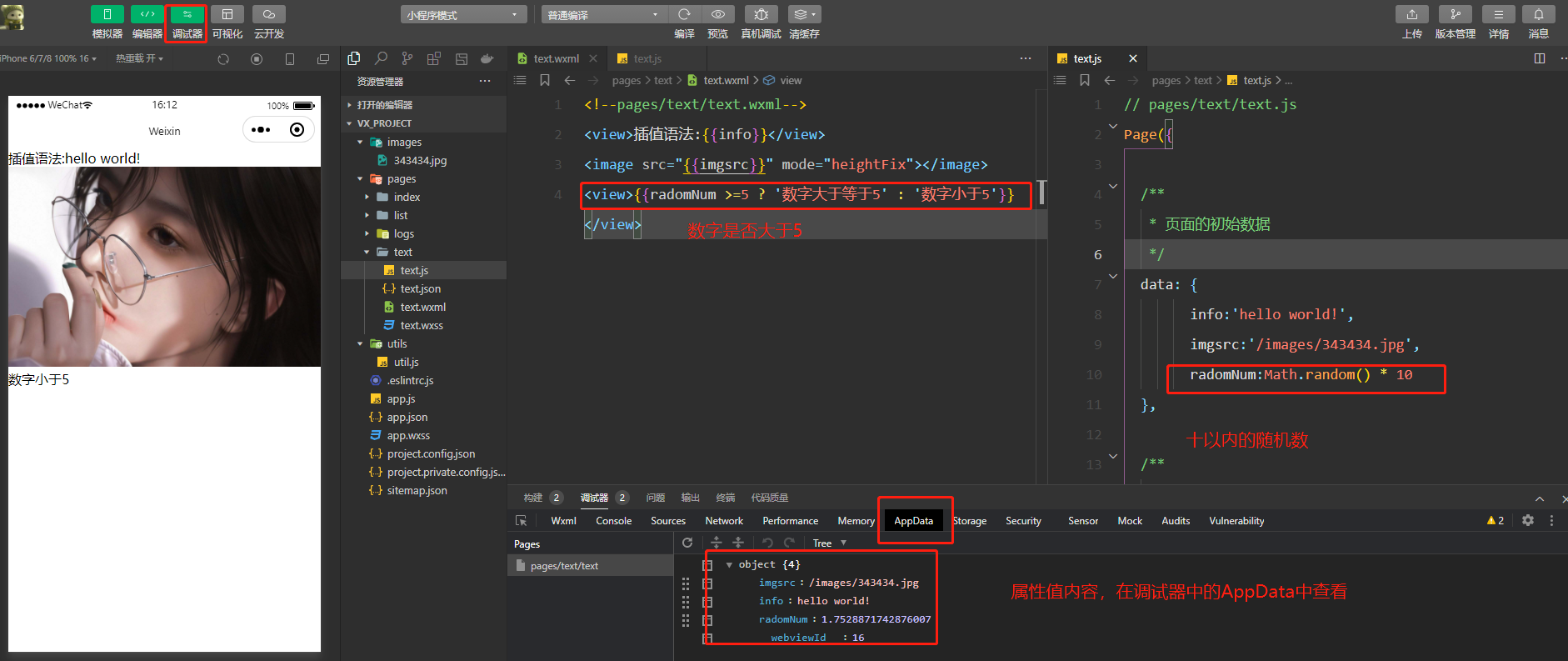Image resolution: width=1568 pixels, height=661 pixels.
Task: Click the 清缓存 clear cache button
Action: (x=804, y=14)
